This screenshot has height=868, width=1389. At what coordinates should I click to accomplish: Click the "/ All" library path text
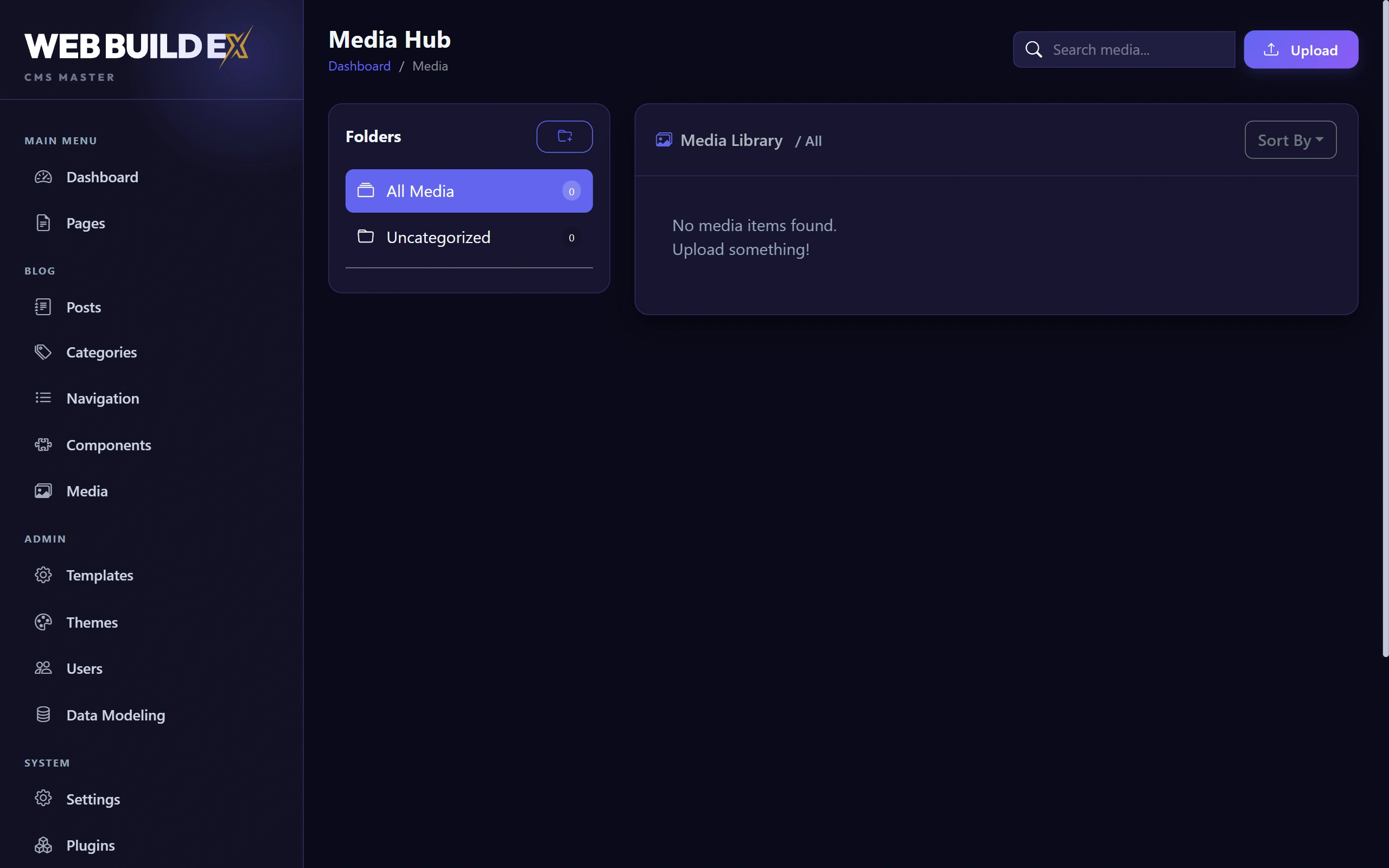point(808,141)
